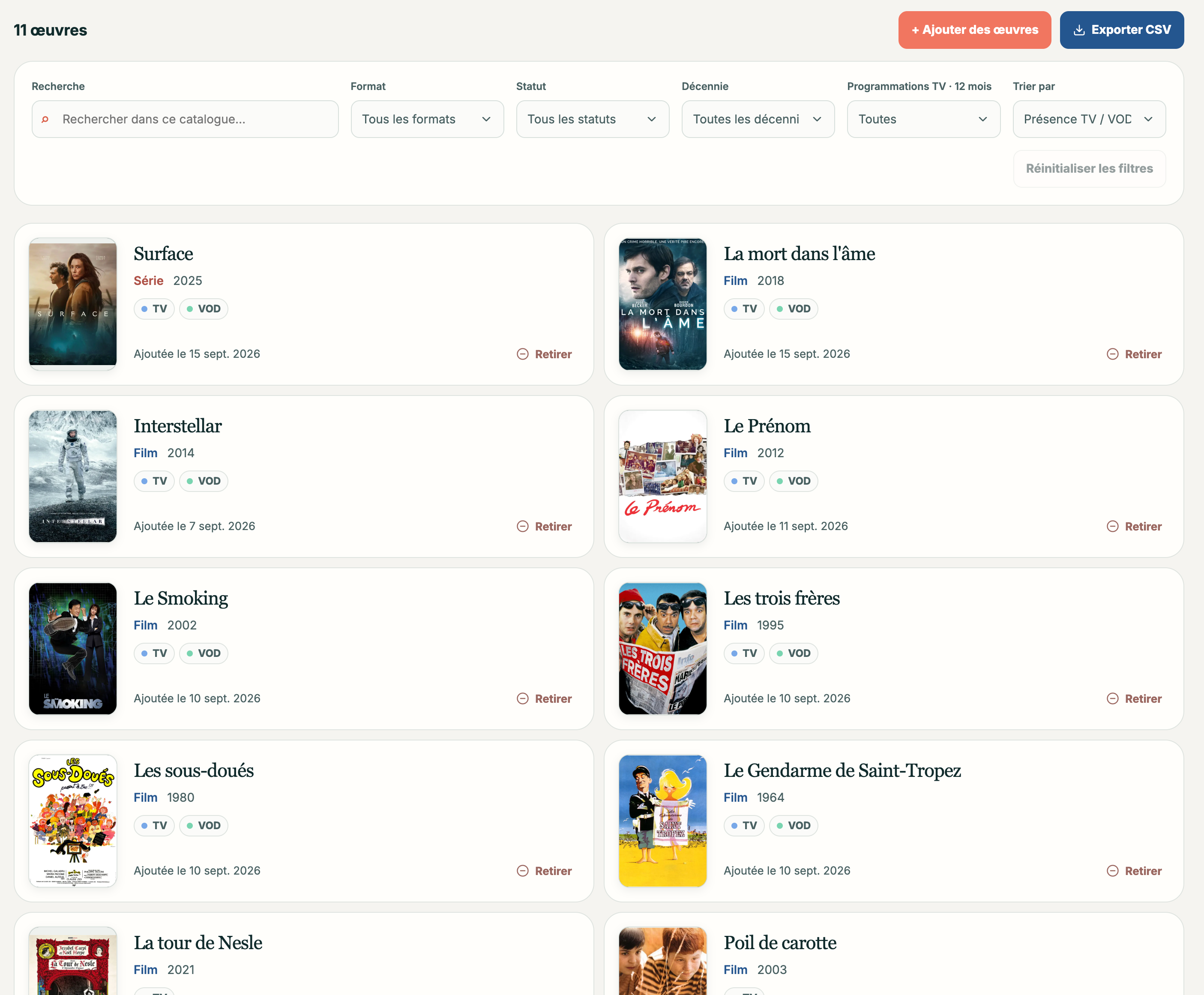Click the remove circle icon for Les sous-doués
Image resolution: width=1204 pixels, height=995 pixels.
[x=523, y=871]
